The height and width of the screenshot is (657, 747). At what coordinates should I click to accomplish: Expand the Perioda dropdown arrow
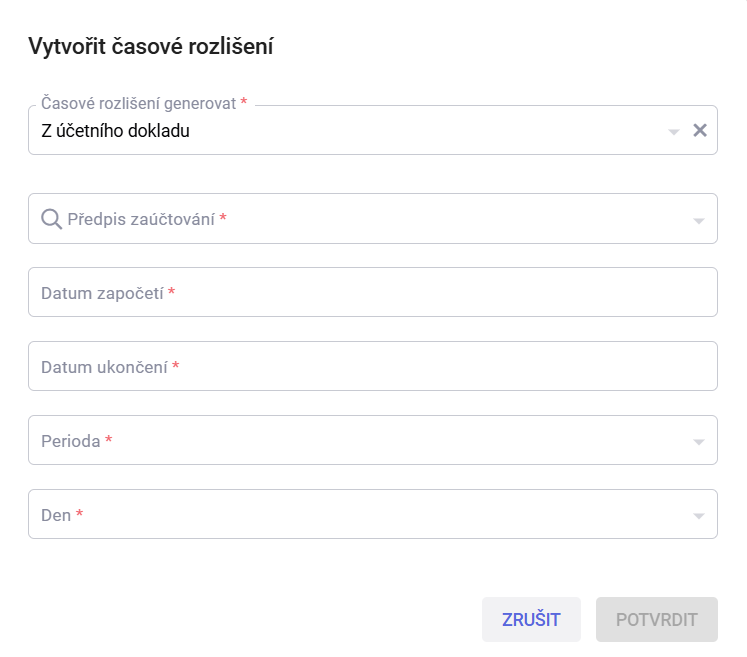tap(698, 442)
